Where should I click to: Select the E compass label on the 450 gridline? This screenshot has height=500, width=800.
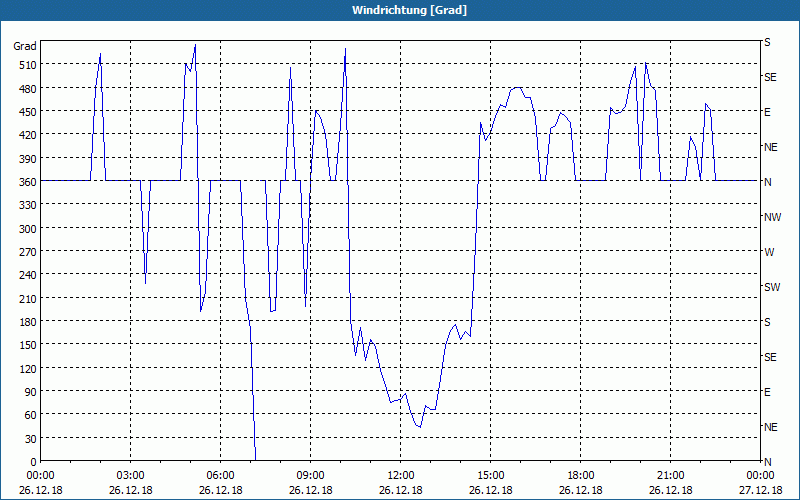(767, 112)
